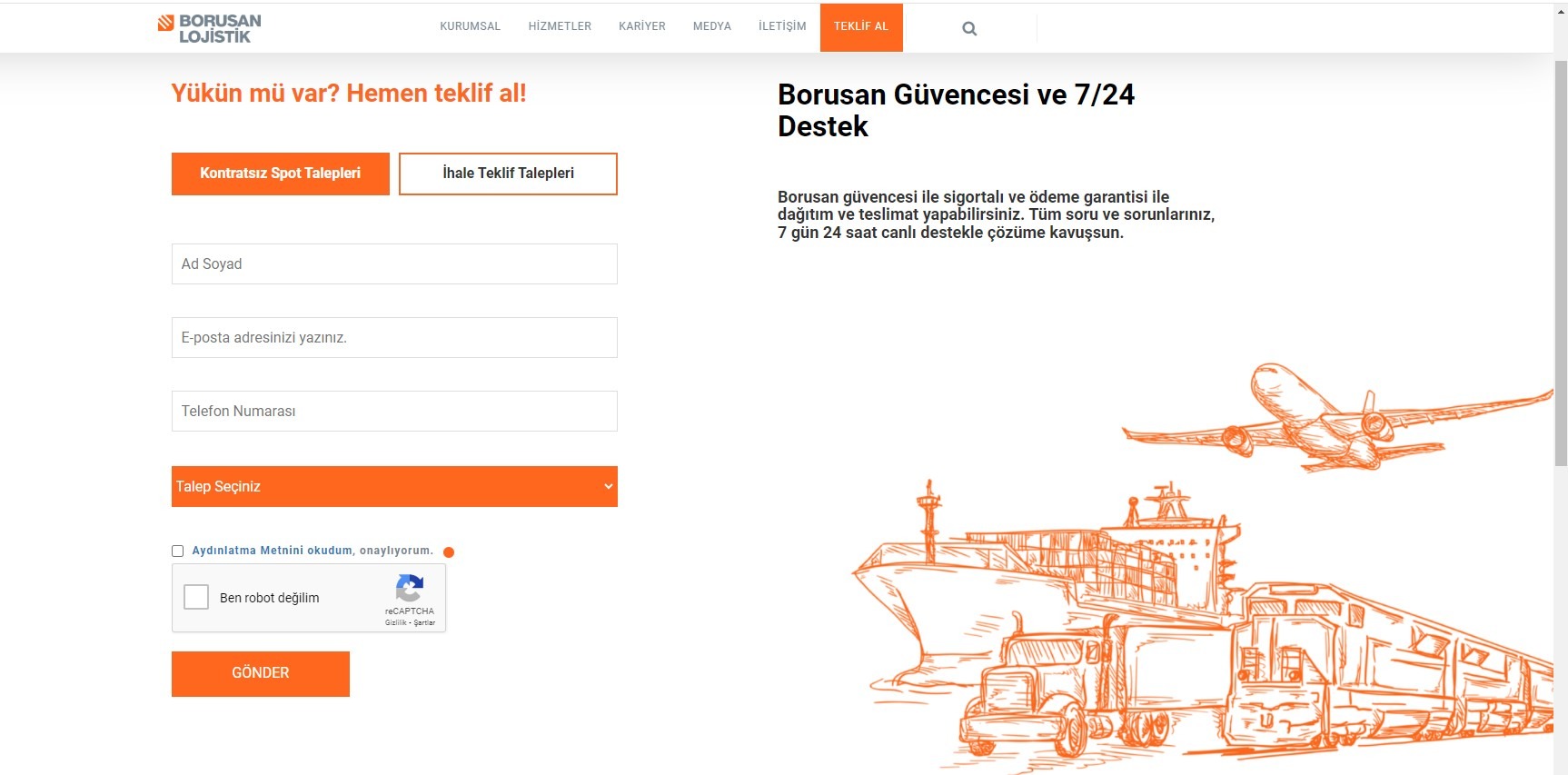1568x775 pixels.
Task: Check the Ben robot değilim box
Action: pyautogui.click(x=196, y=597)
